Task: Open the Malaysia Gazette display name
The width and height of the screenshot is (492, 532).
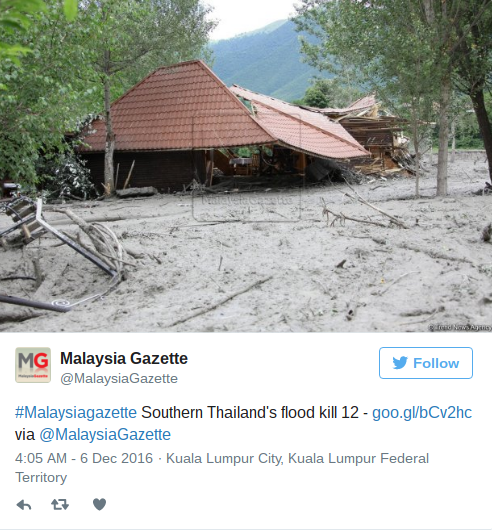Action: tap(124, 359)
